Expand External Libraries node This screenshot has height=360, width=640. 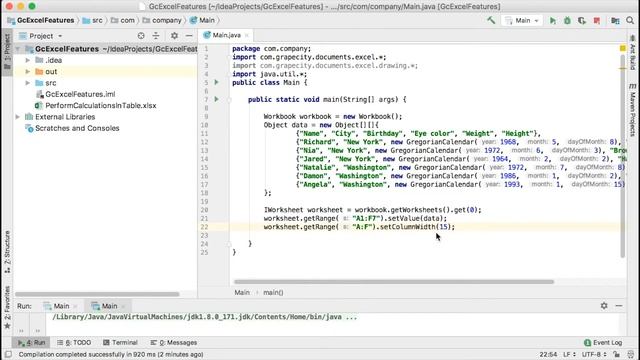click(x=18, y=117)
